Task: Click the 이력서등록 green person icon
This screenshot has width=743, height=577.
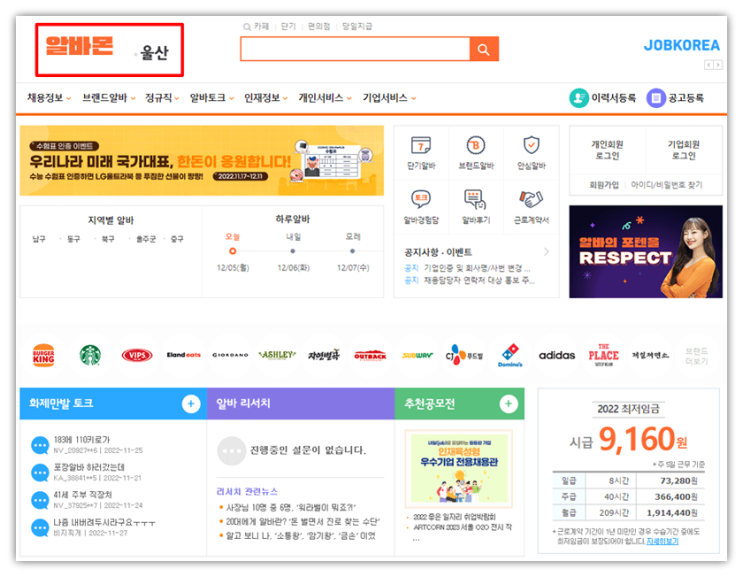Action: tap(579, 98)
